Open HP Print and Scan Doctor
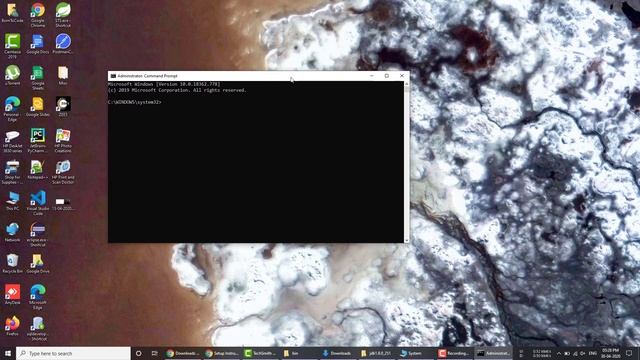640x360 pixels. (x=63, y=172)
